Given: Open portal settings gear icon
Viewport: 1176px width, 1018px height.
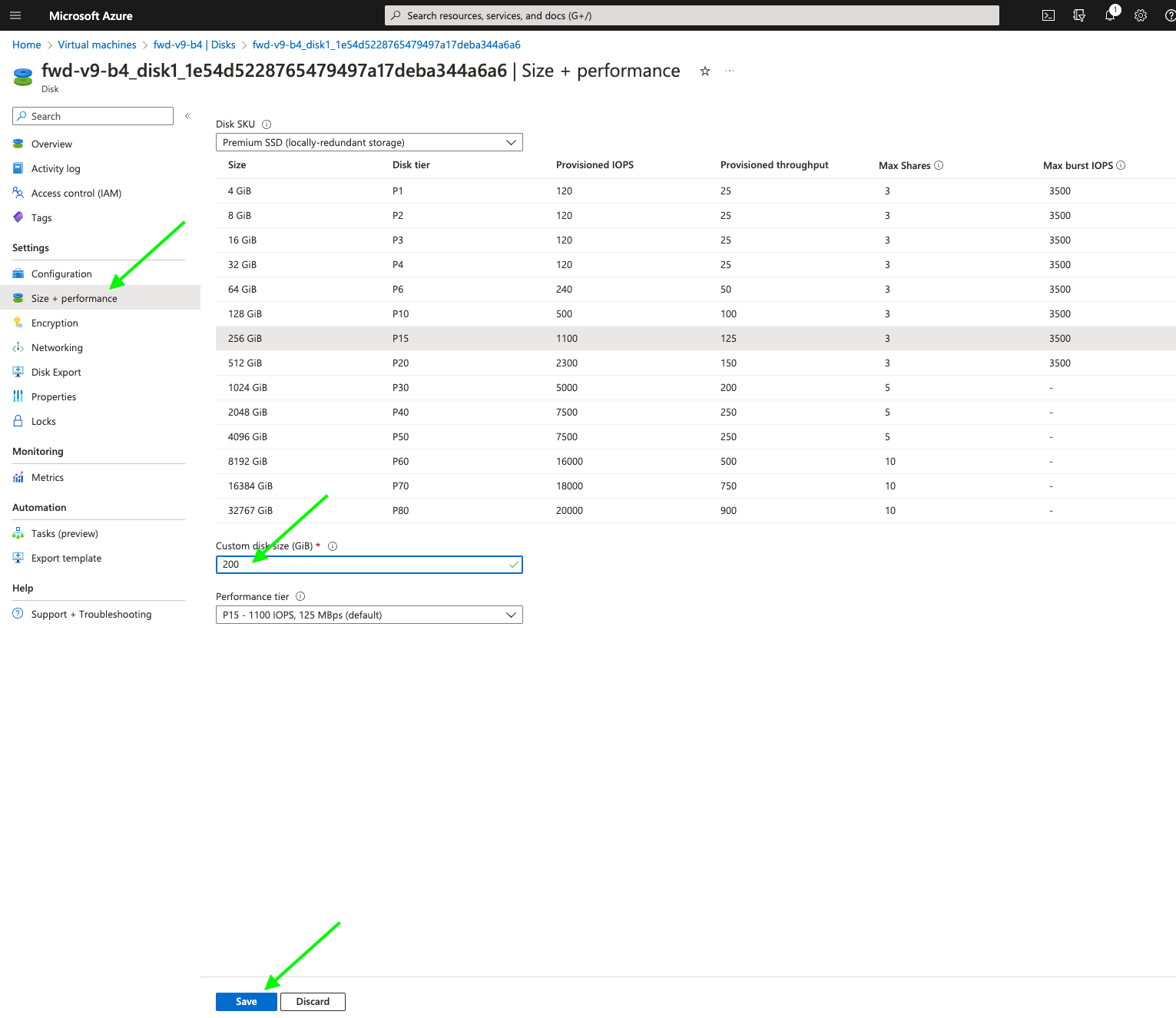Looking at the screenshot, I should point(1141,15).
